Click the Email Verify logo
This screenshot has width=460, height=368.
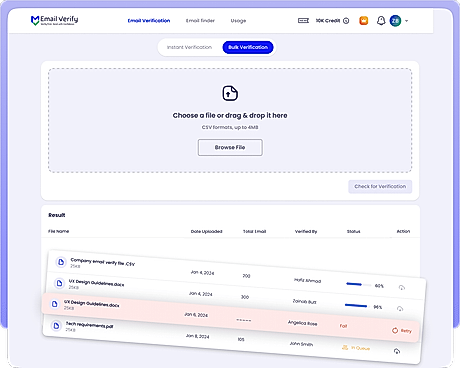click(54, 20)
